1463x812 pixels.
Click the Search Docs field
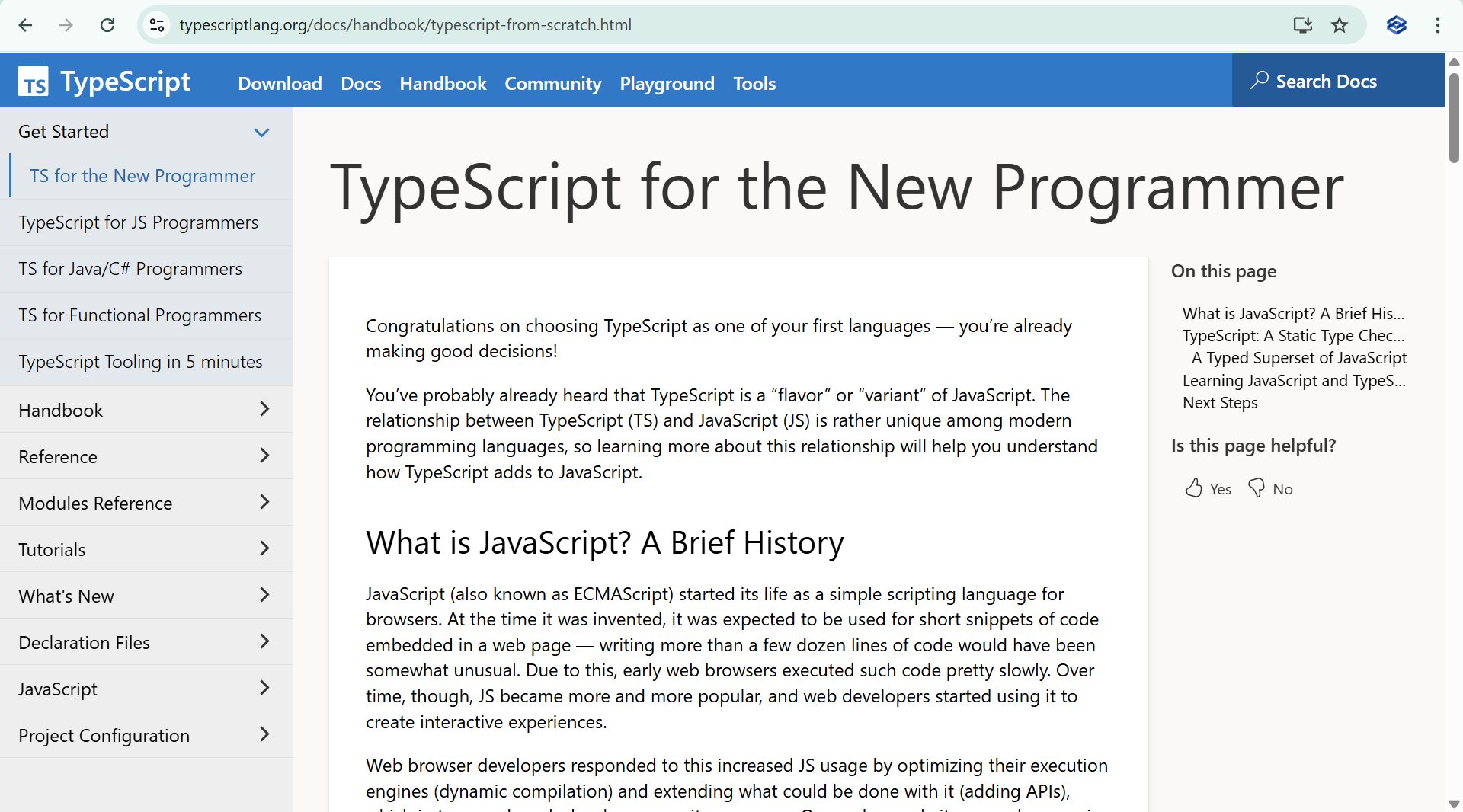[1337, 81]
